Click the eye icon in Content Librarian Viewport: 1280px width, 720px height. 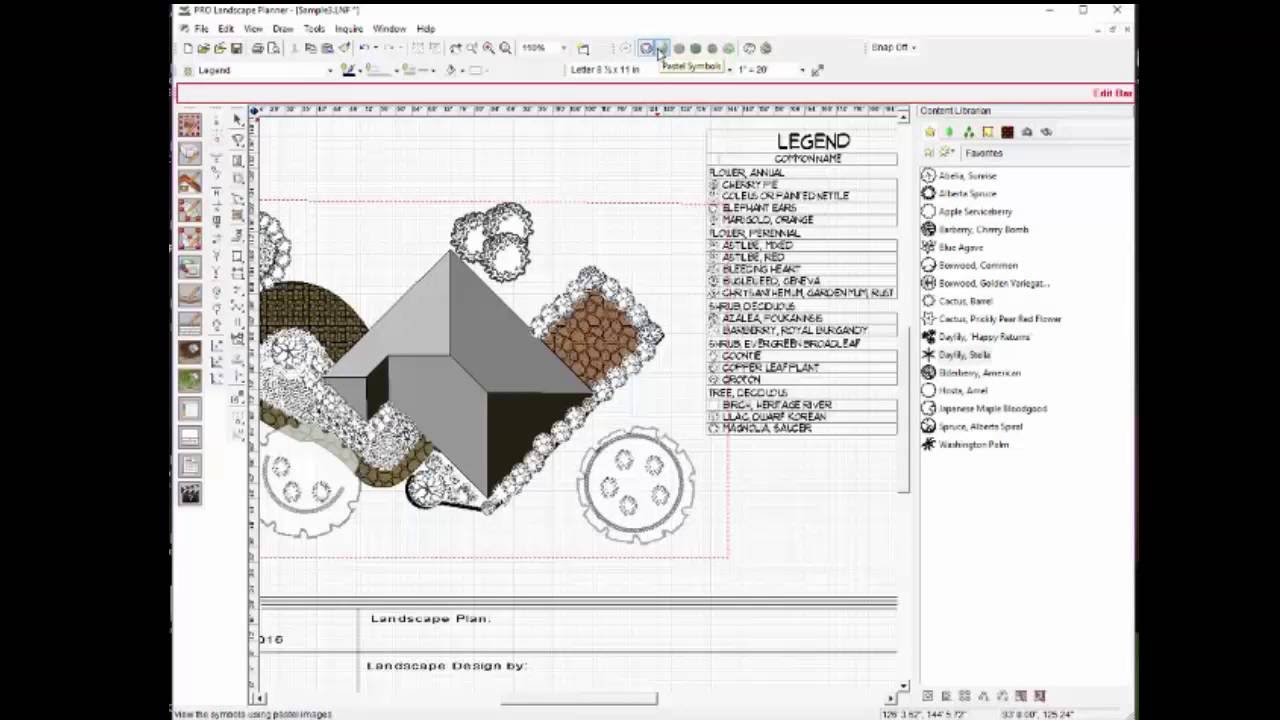click(x=1046, y=132)
